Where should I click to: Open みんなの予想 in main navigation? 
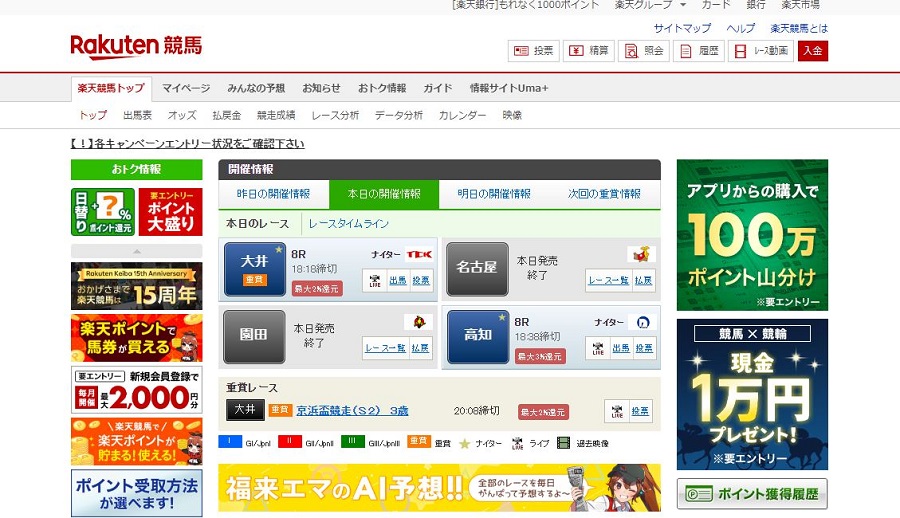pos(256,88)
